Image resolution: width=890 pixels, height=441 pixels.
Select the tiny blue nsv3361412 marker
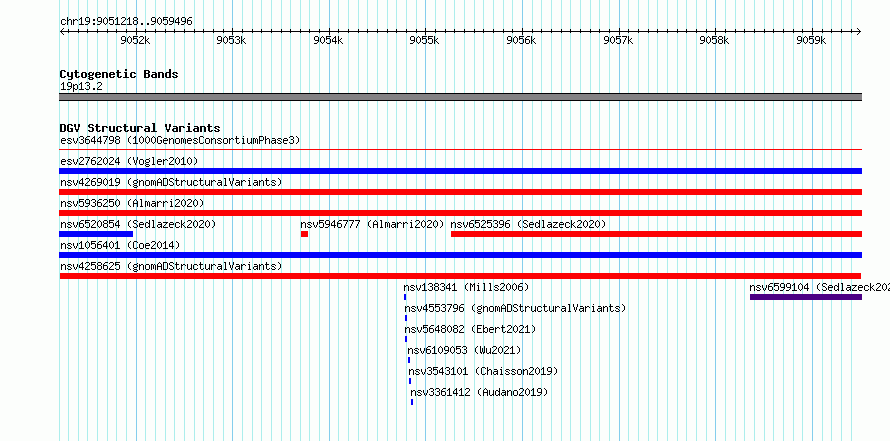(x=412, y=402)
